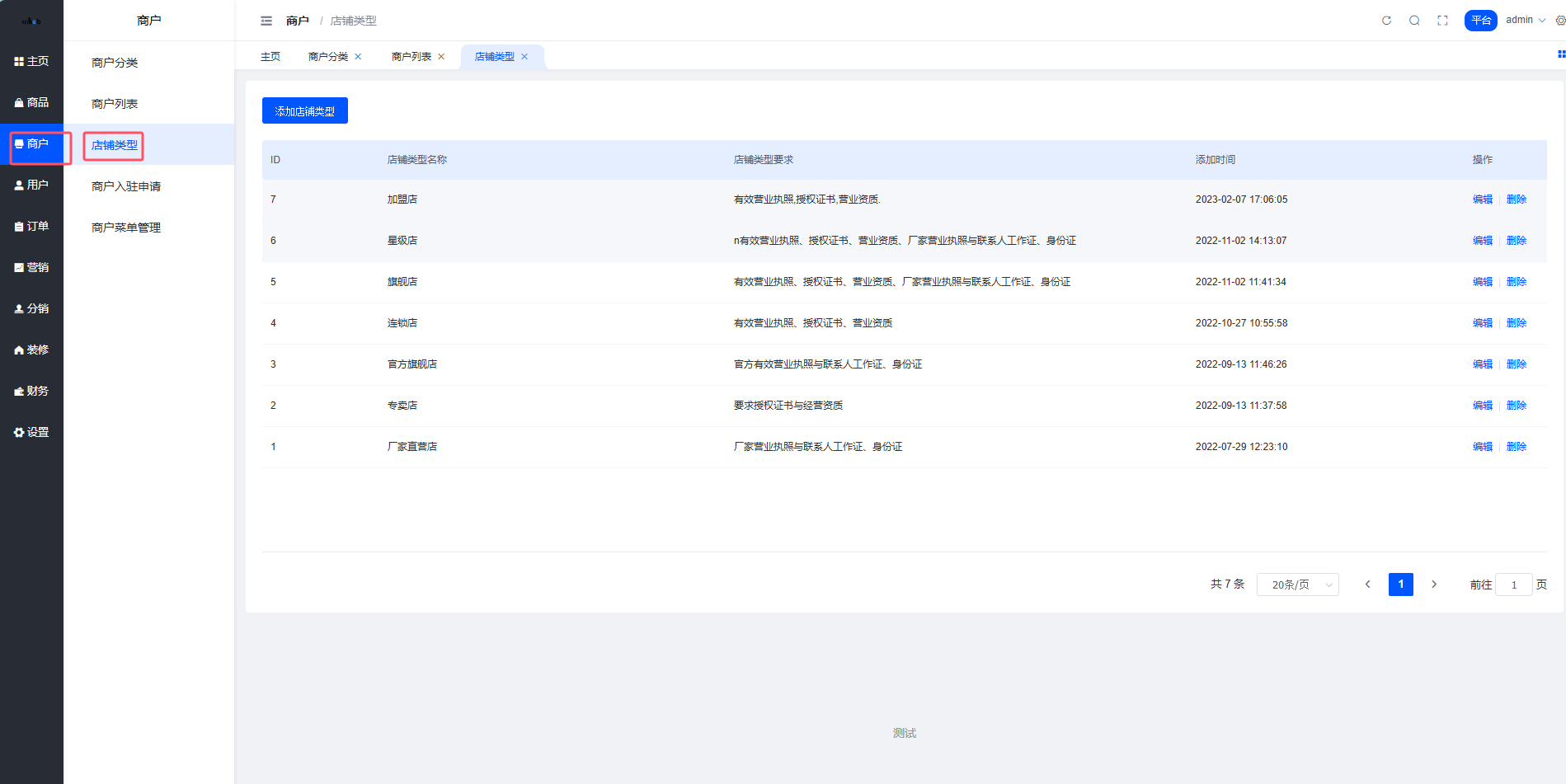Screen dimensions: 1566x784
Task: Expand the admin user dropdown
Action: click(1525, 20)
